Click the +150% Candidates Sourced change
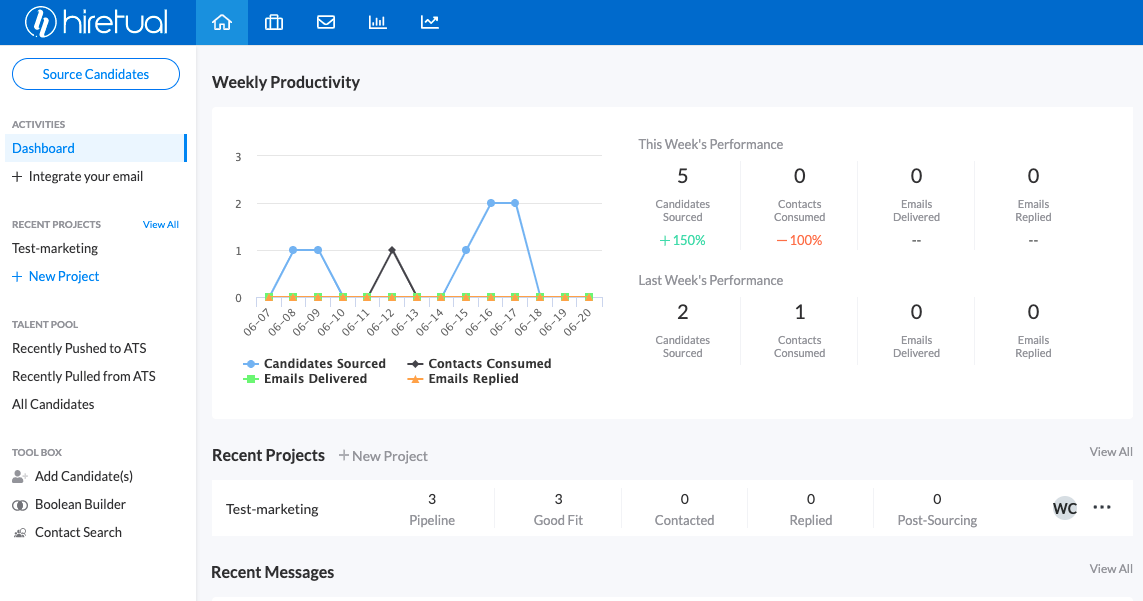 pos(682,240)
